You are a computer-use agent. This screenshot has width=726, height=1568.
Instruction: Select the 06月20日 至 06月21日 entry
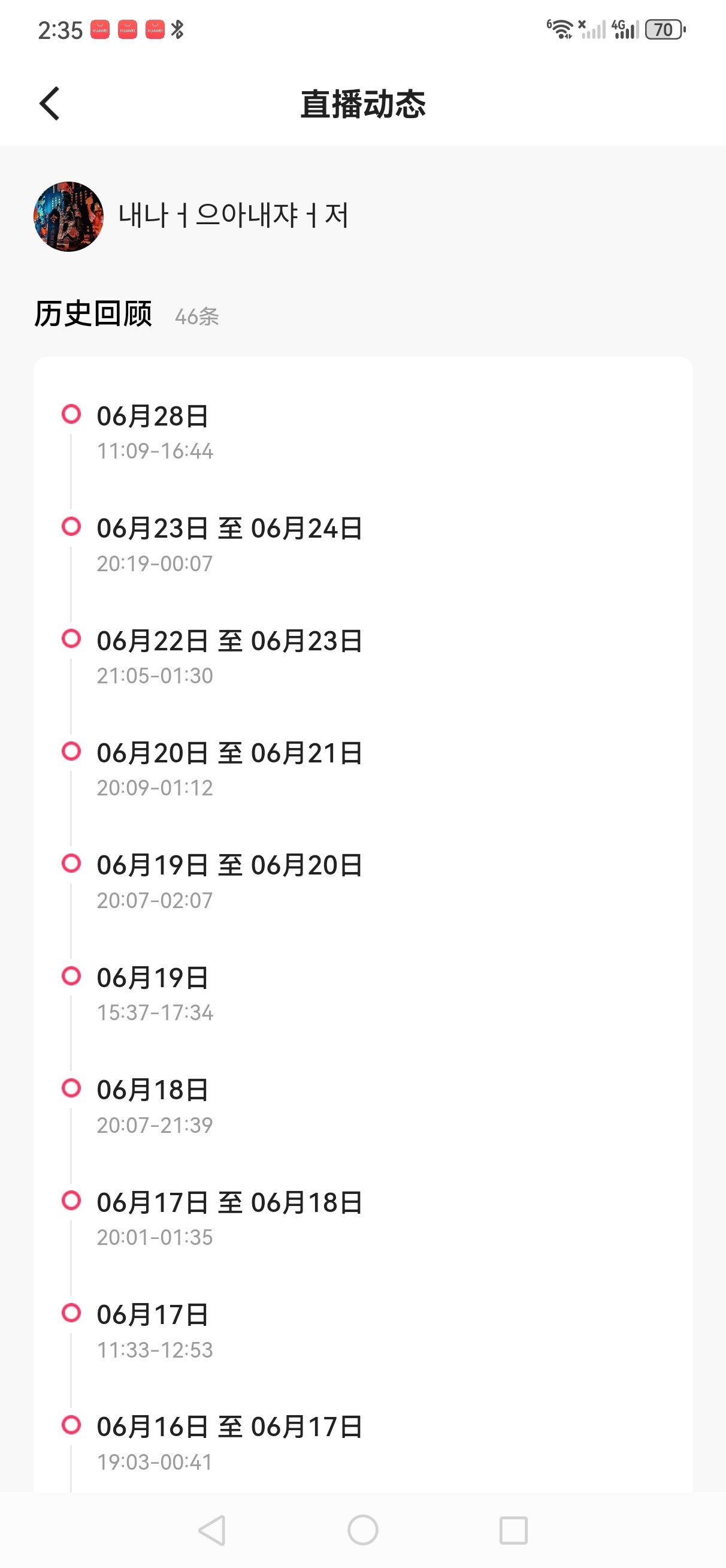[x=229, y=770]
